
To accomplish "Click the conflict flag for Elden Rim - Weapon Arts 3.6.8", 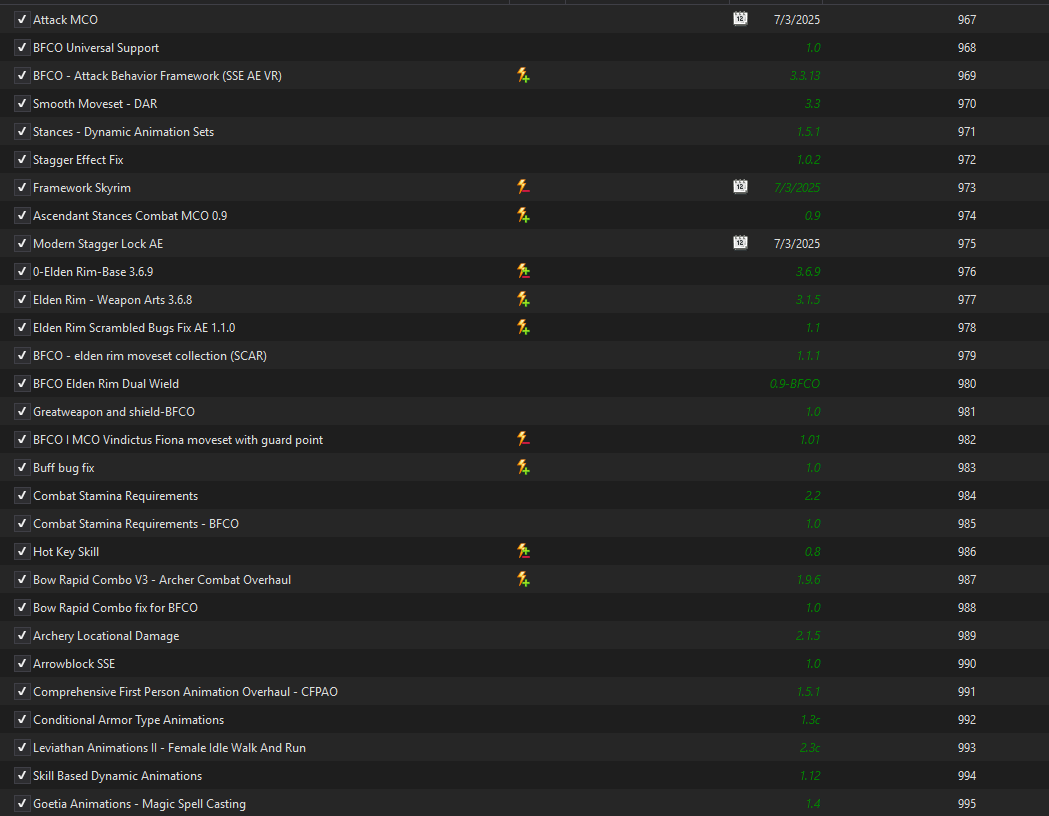I will click(x=523, y=300).
